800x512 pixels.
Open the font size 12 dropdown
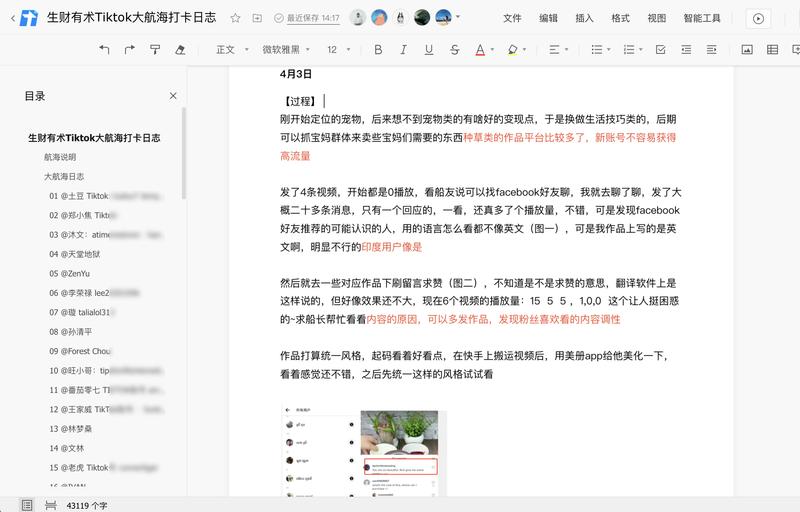tap(338, 49)
